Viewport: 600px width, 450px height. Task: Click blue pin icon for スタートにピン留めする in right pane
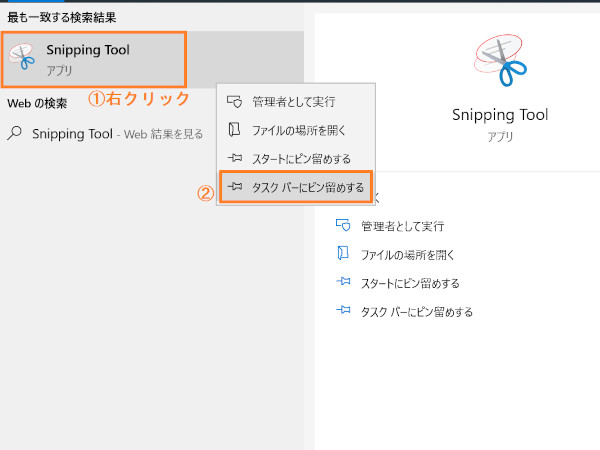pyautogui.click(x=343, y=282)
